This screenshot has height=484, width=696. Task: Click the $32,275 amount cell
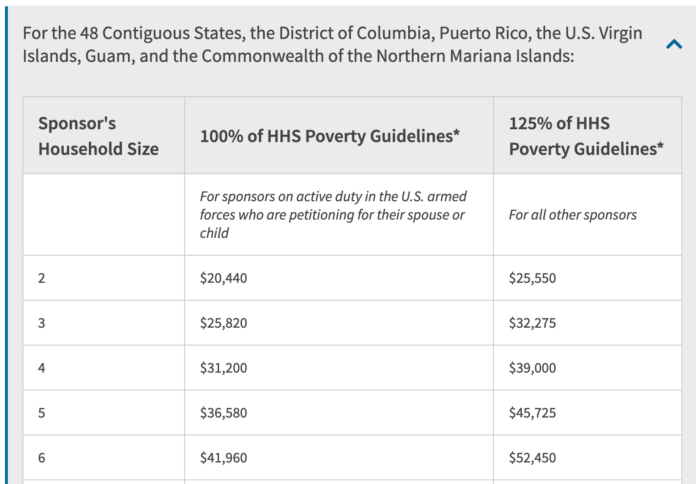(x=533, y=323)
